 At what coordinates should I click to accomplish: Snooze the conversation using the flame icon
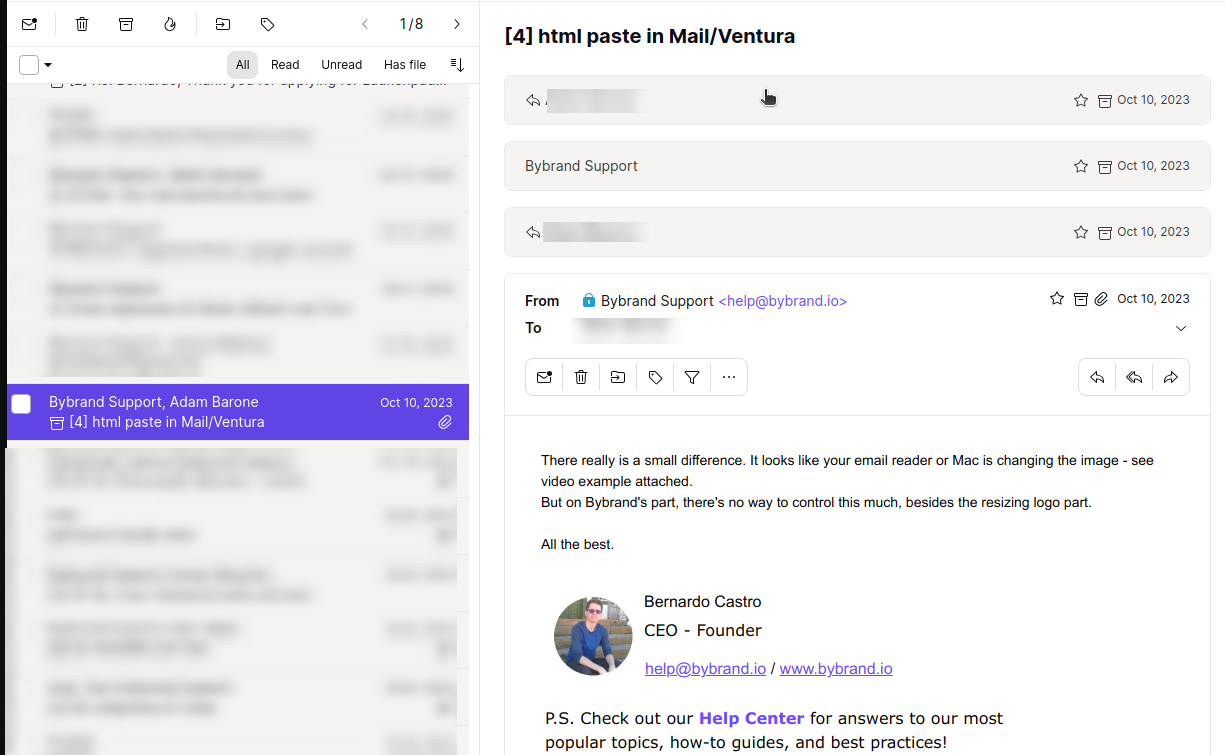[x=170, y=24]
